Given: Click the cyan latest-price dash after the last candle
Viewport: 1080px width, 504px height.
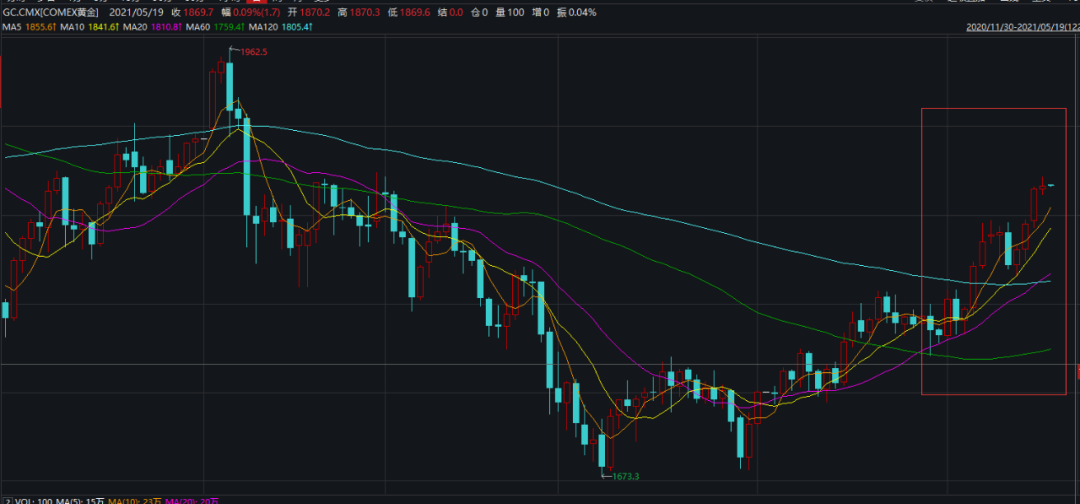Looking at the screenshot, I should [x=1051, y=185].
